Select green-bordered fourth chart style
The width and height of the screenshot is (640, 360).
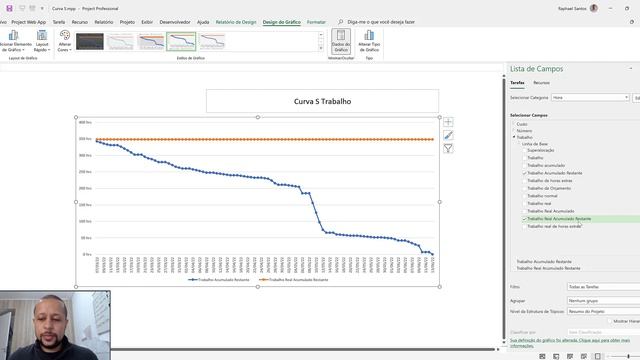(181, 42)
